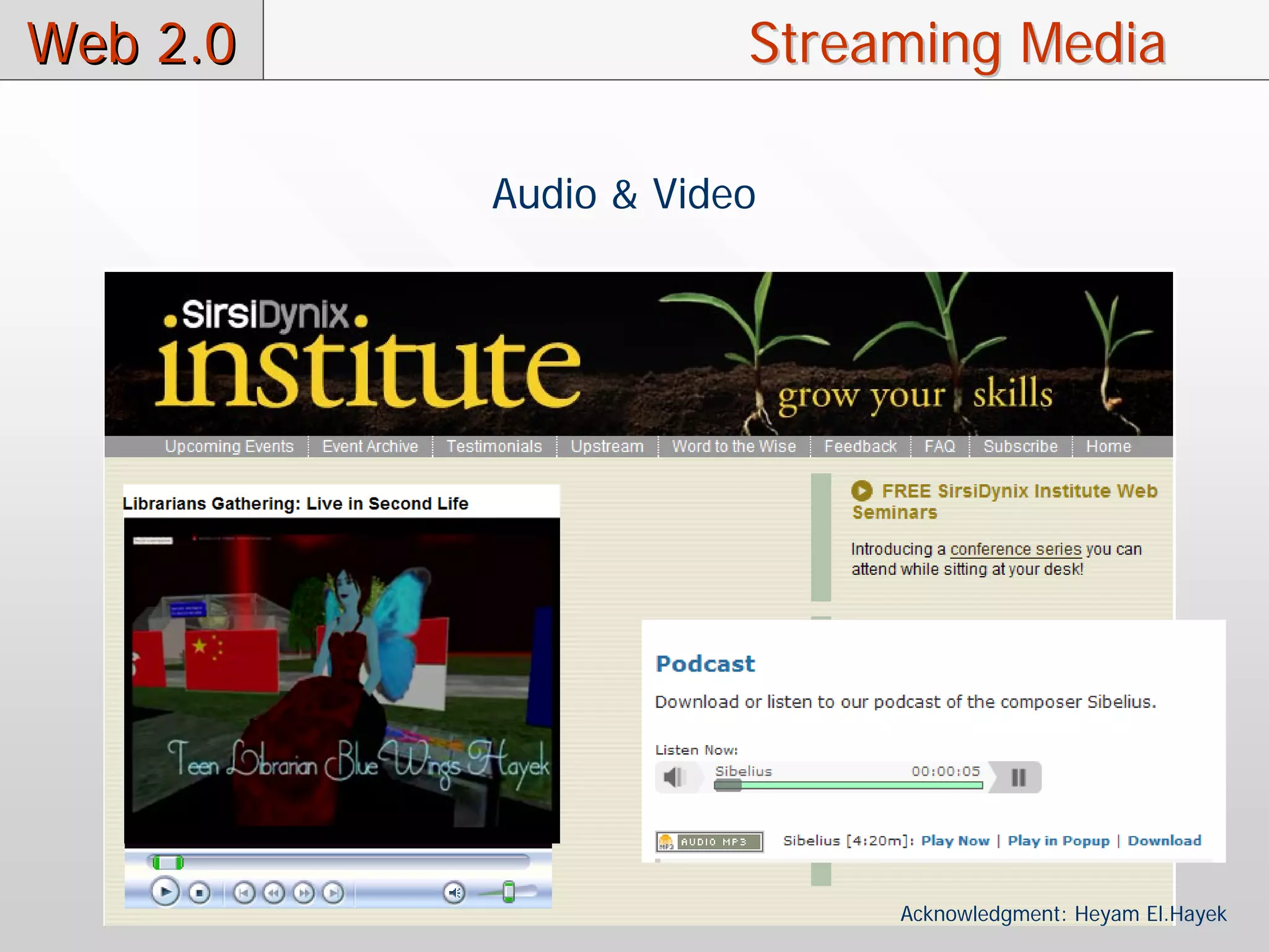Skip to previous track in video player
Image resolution: width=1269 pixels, height=952 pixels.
244,893
